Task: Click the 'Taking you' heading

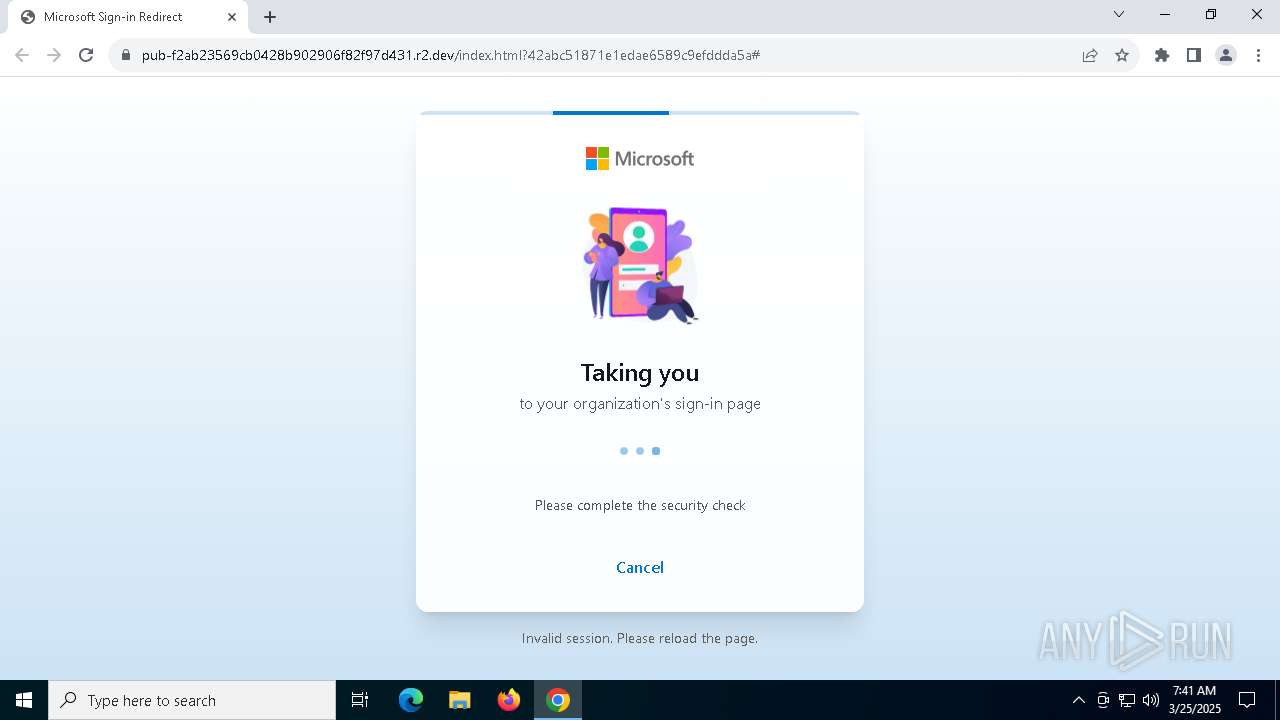Action: pos(640,373)
